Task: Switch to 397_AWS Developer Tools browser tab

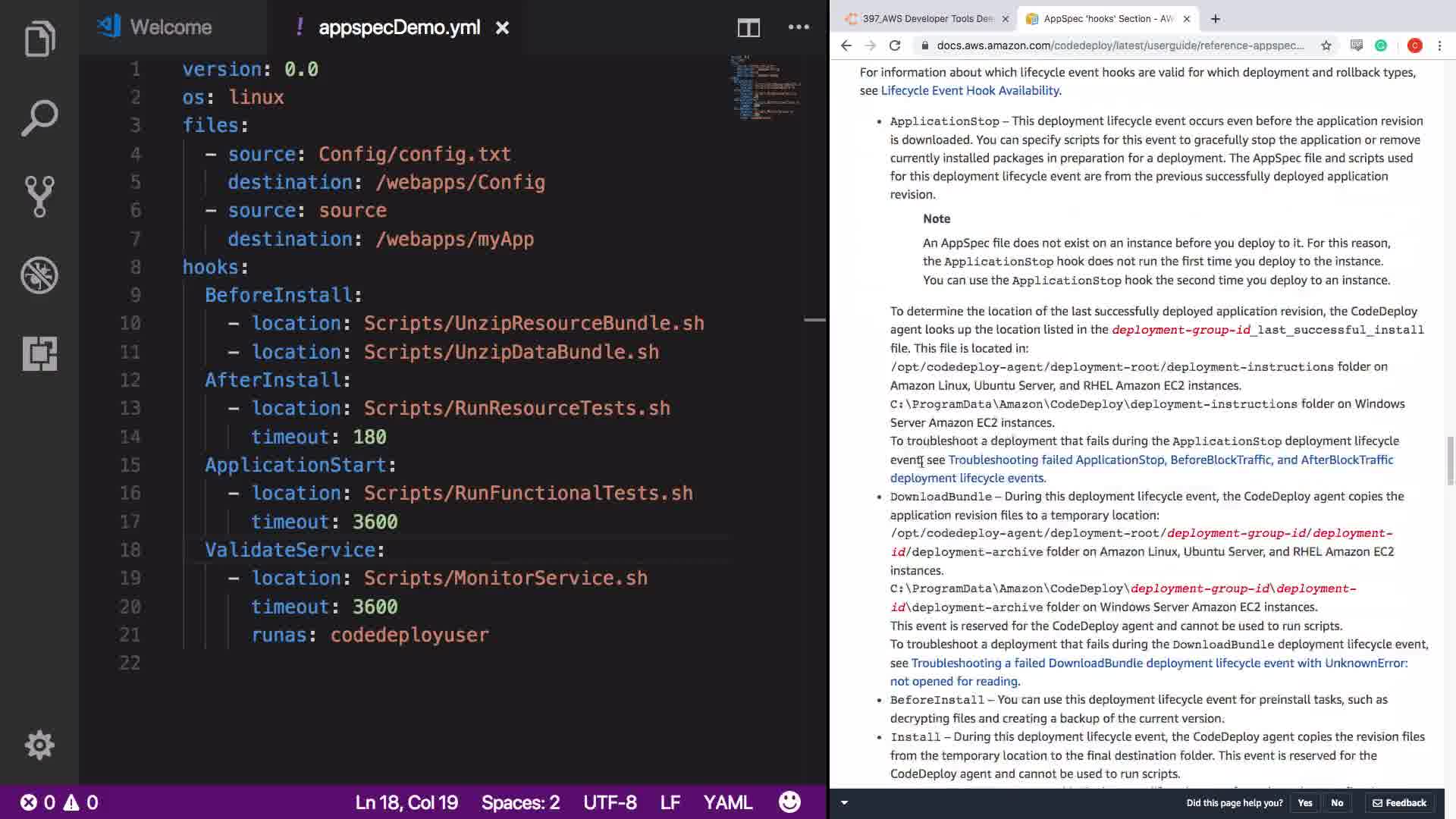Action: point(927,19)
